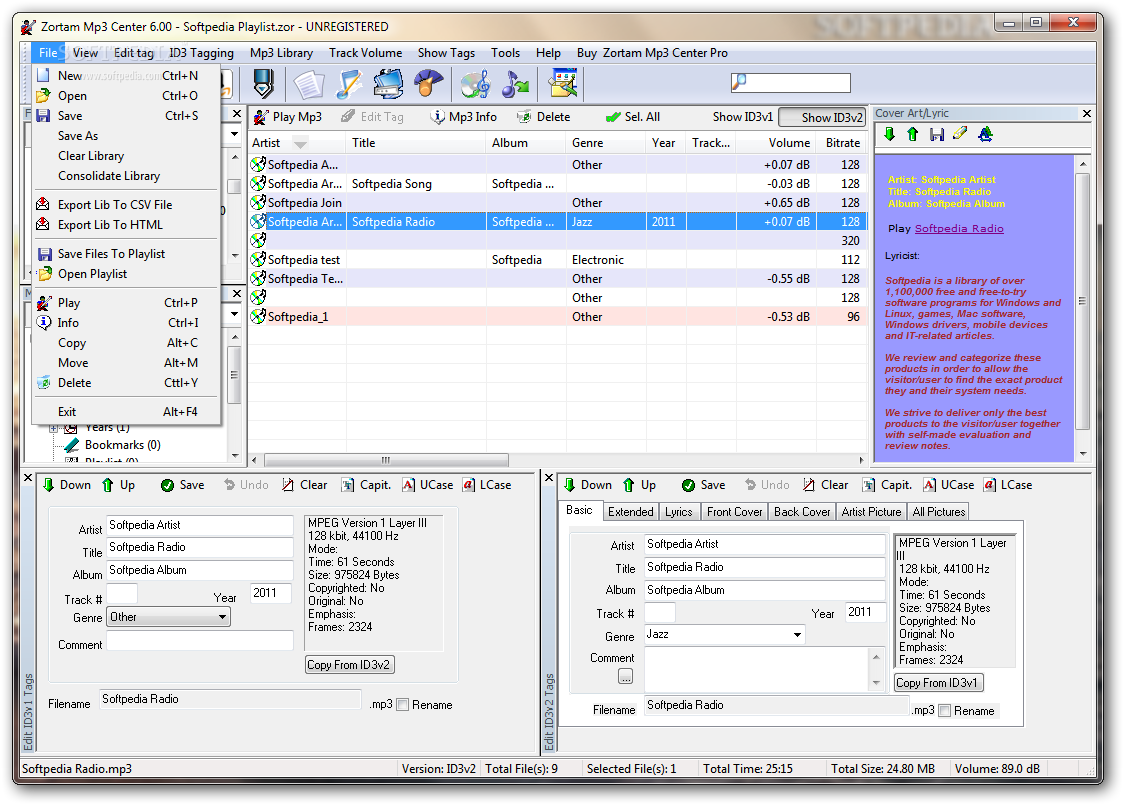Toggle the Show ID3v2 button

click(821, 118)
